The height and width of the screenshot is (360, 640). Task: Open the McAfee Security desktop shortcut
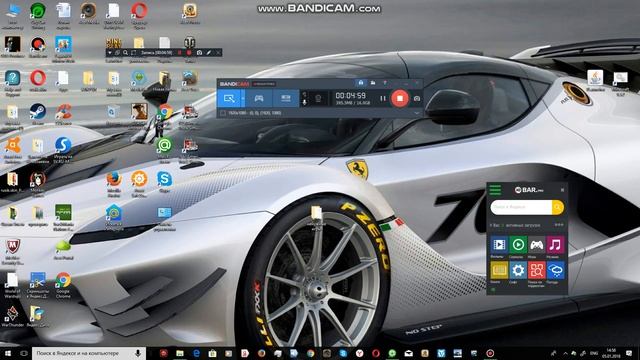coord(13,252)
